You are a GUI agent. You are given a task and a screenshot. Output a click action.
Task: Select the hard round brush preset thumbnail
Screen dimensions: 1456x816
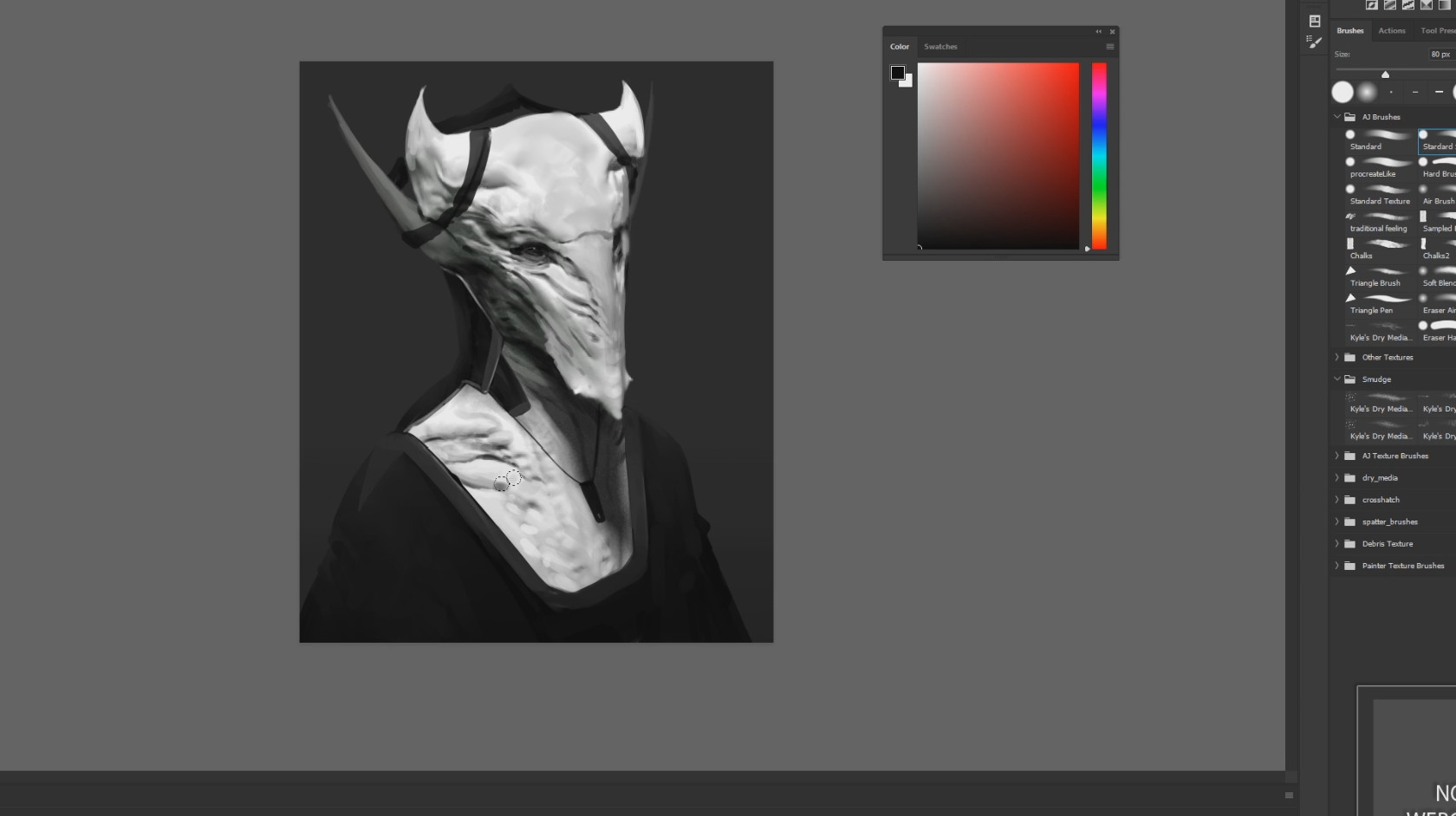coord(1342,92)
